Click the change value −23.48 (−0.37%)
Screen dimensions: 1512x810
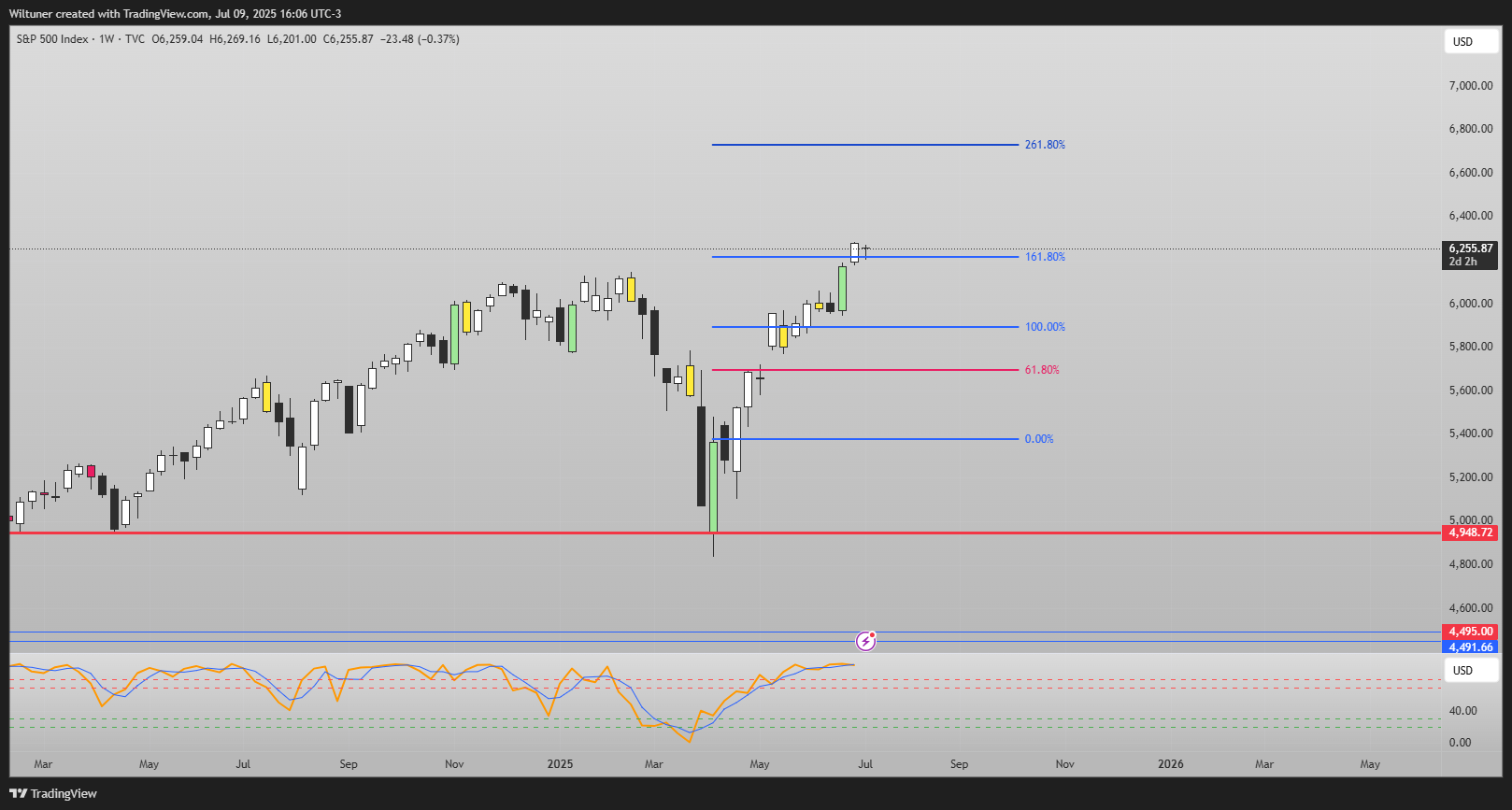tap(420, 39)
